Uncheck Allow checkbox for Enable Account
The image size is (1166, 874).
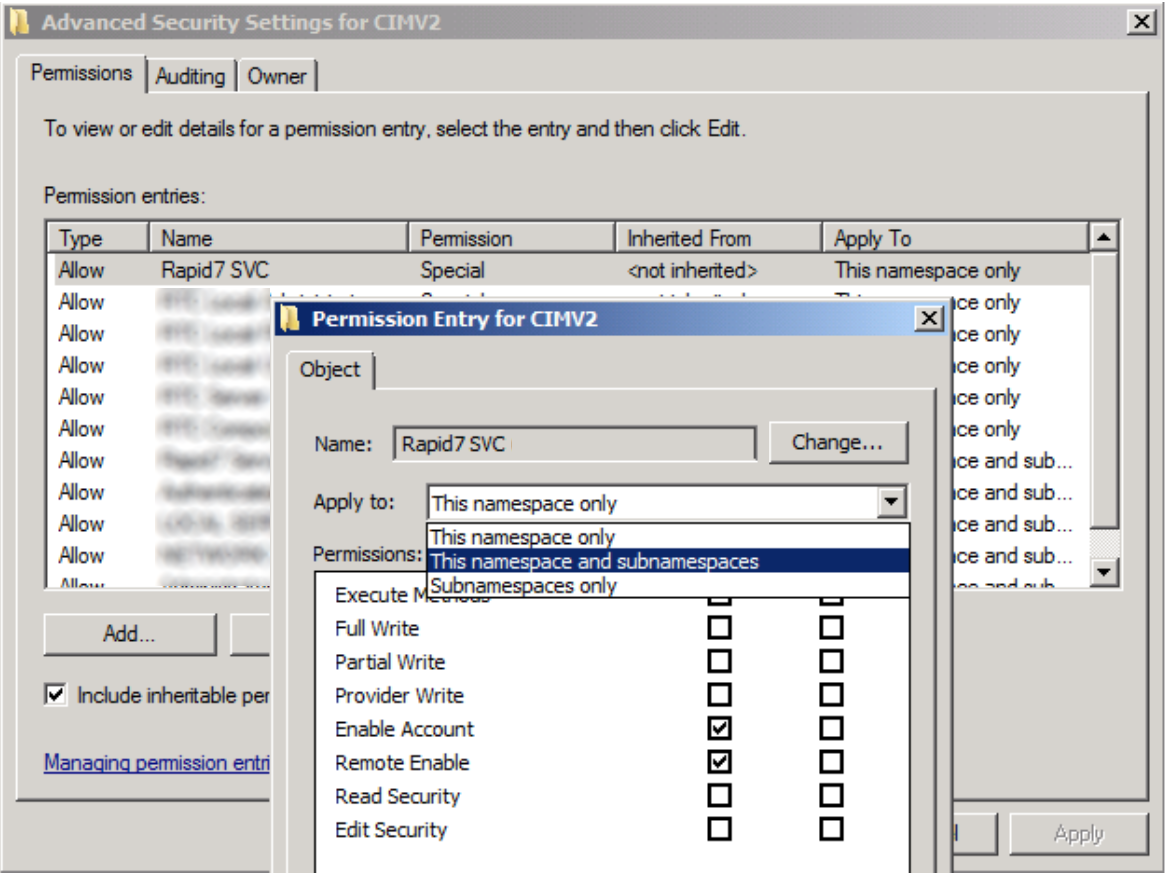[x=719, y=728]
